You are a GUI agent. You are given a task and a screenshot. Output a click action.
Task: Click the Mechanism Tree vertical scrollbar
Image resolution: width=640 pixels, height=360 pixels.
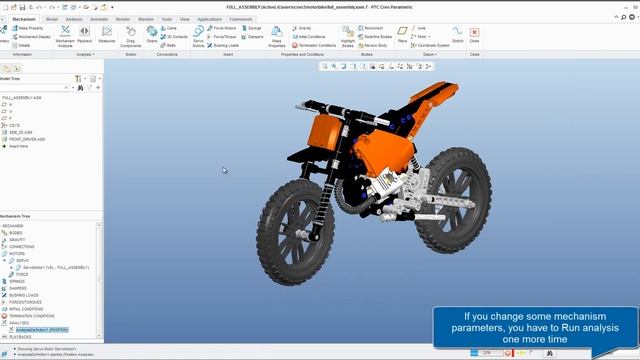tap(99, 280)
